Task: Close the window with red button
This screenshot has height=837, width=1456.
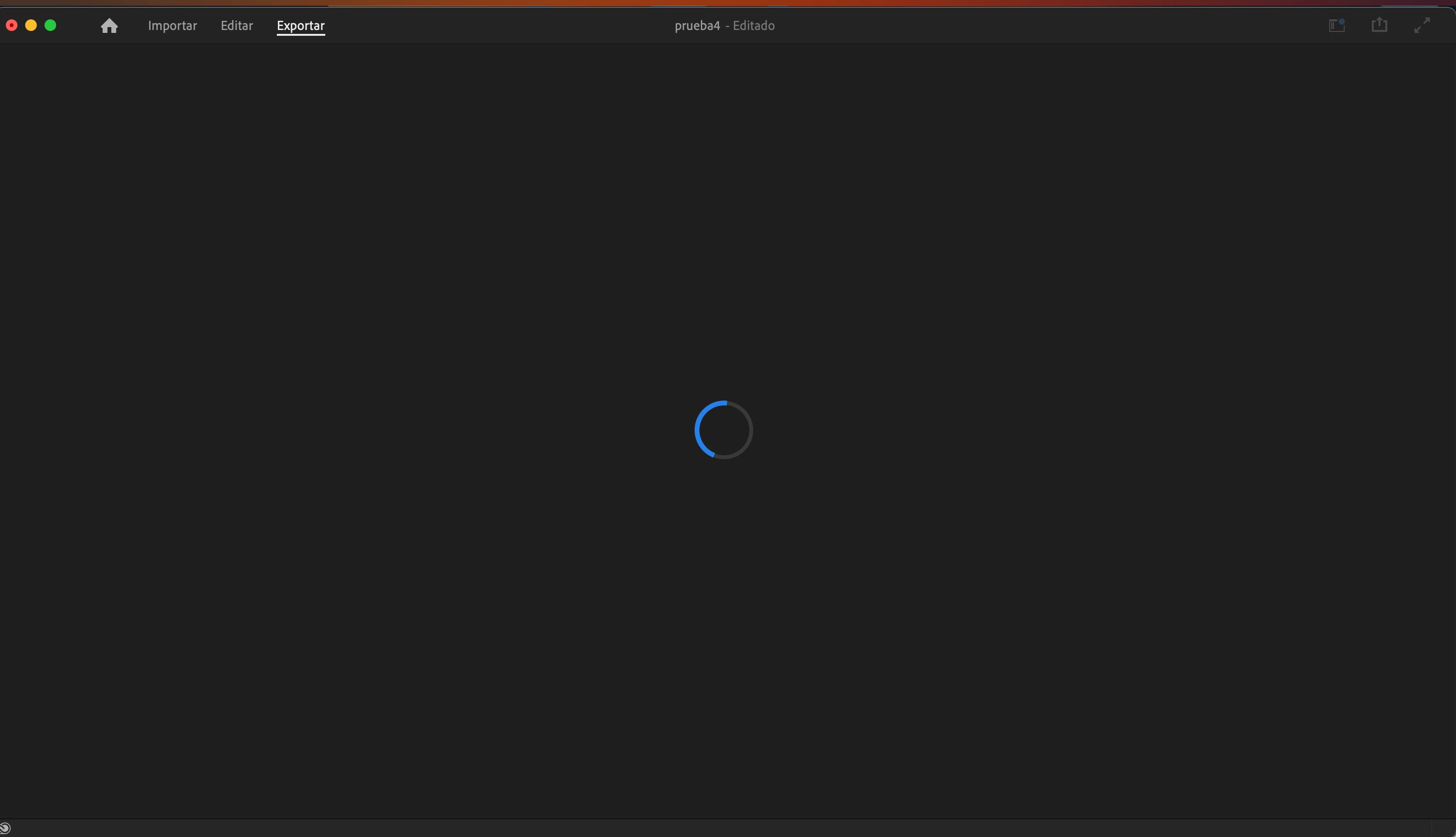Action: pos(12,25)
